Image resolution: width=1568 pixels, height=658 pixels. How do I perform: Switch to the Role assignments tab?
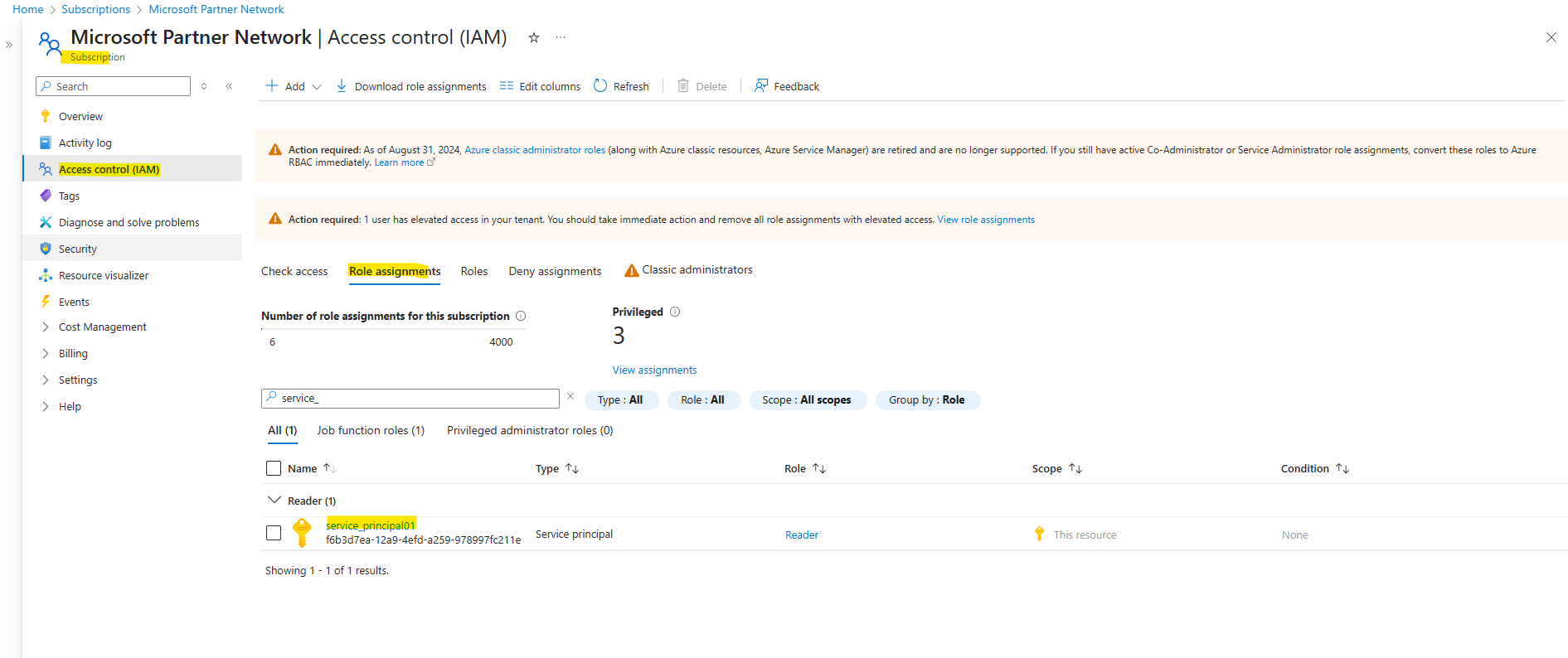tap(395, 271)
